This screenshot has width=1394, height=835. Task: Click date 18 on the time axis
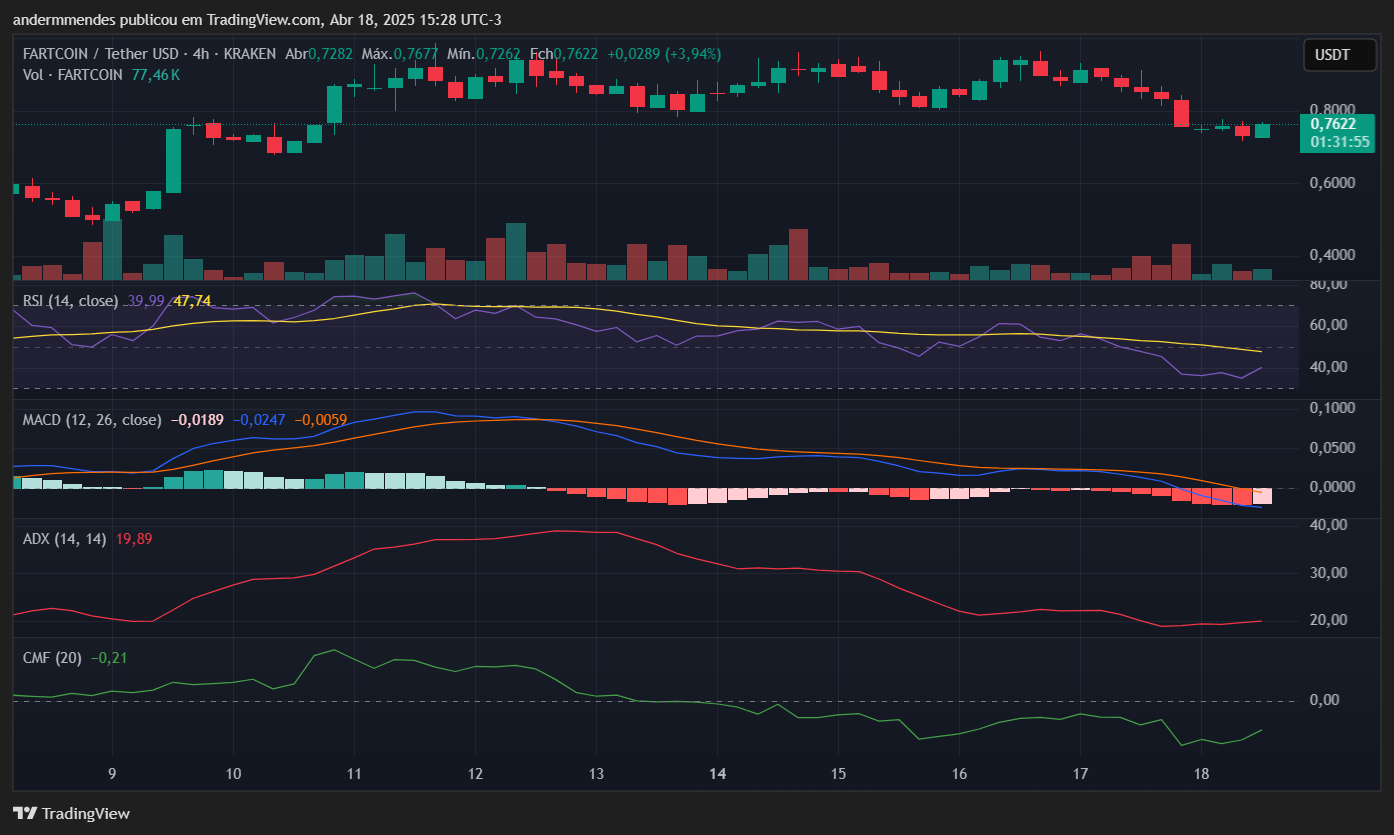(x=1202, y=774)
